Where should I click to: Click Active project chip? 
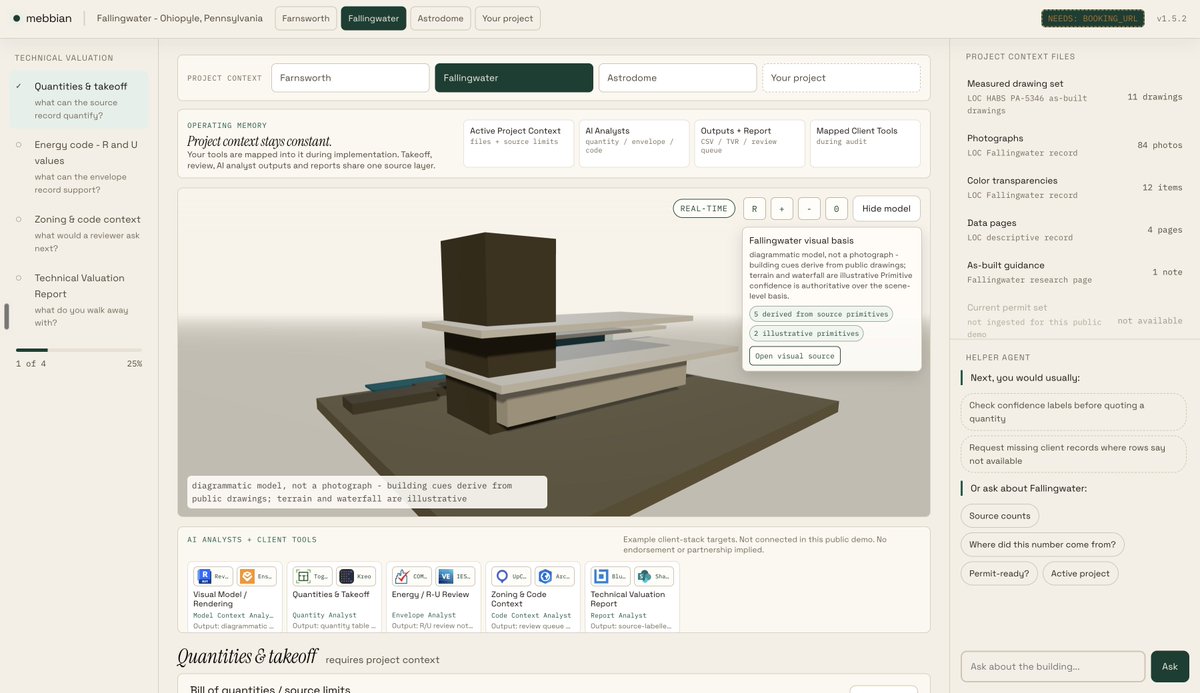(x=1080, y=574)
